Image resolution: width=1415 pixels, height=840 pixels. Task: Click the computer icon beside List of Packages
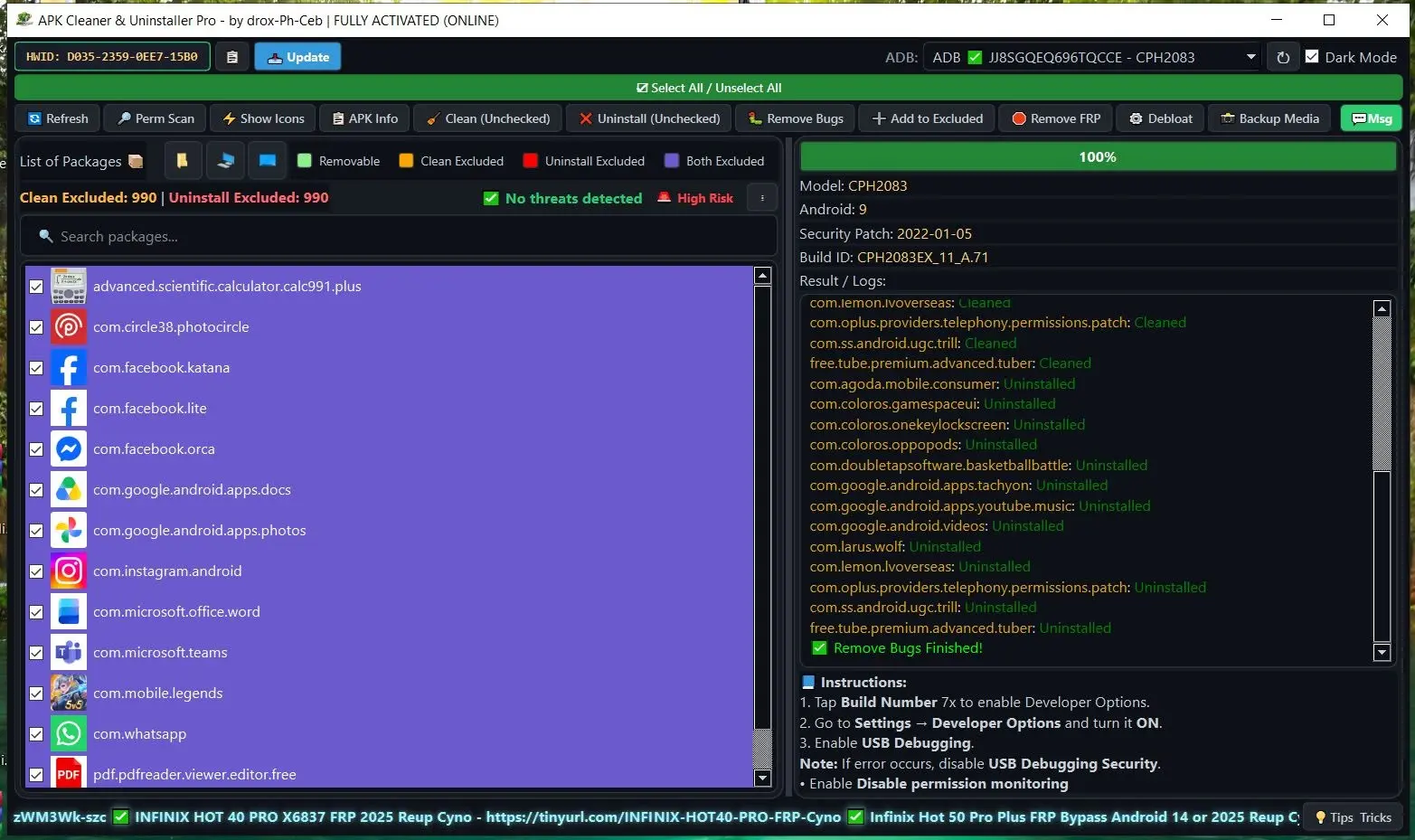(x=225, y=161)
